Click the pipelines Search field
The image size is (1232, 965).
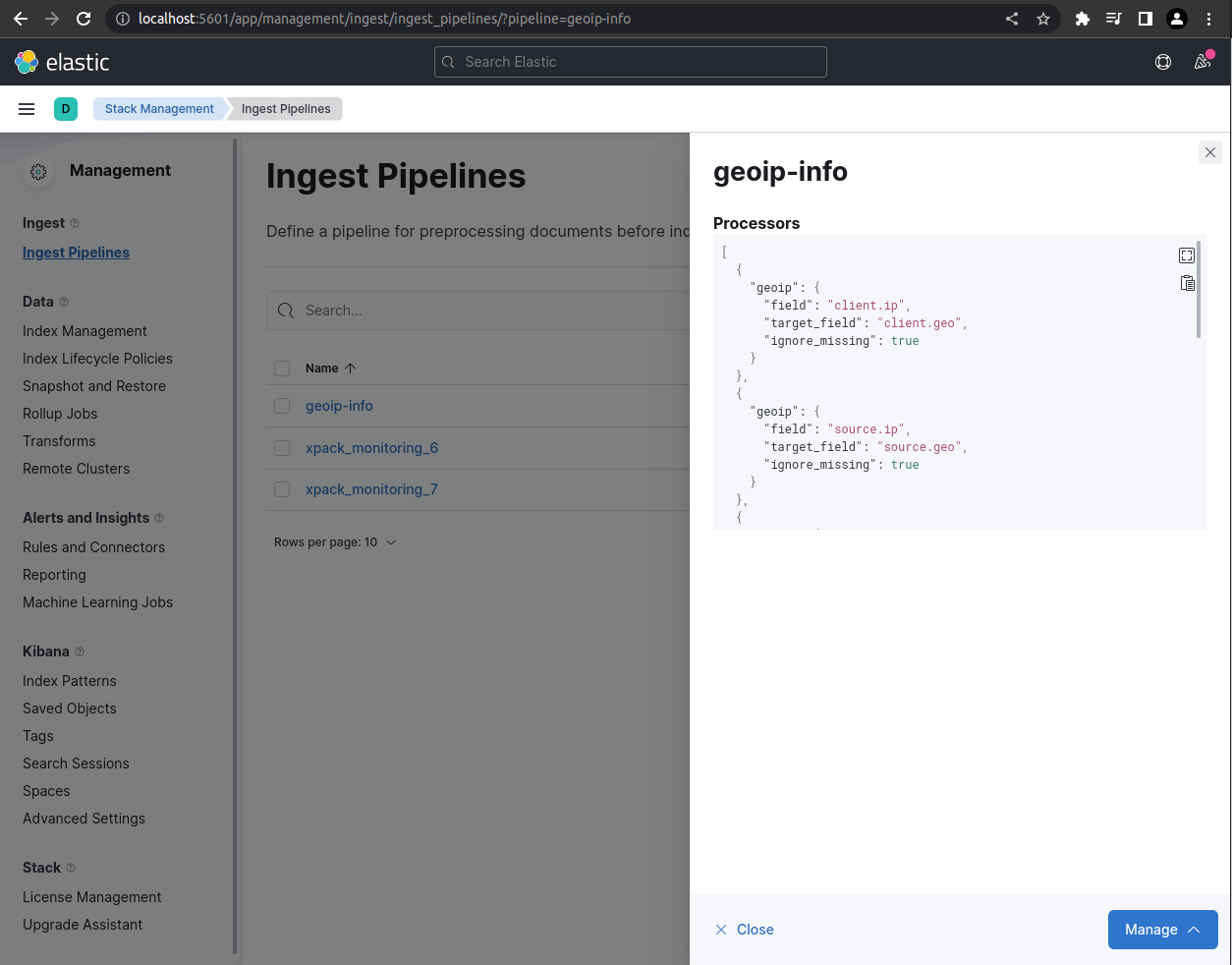[479, 311]
